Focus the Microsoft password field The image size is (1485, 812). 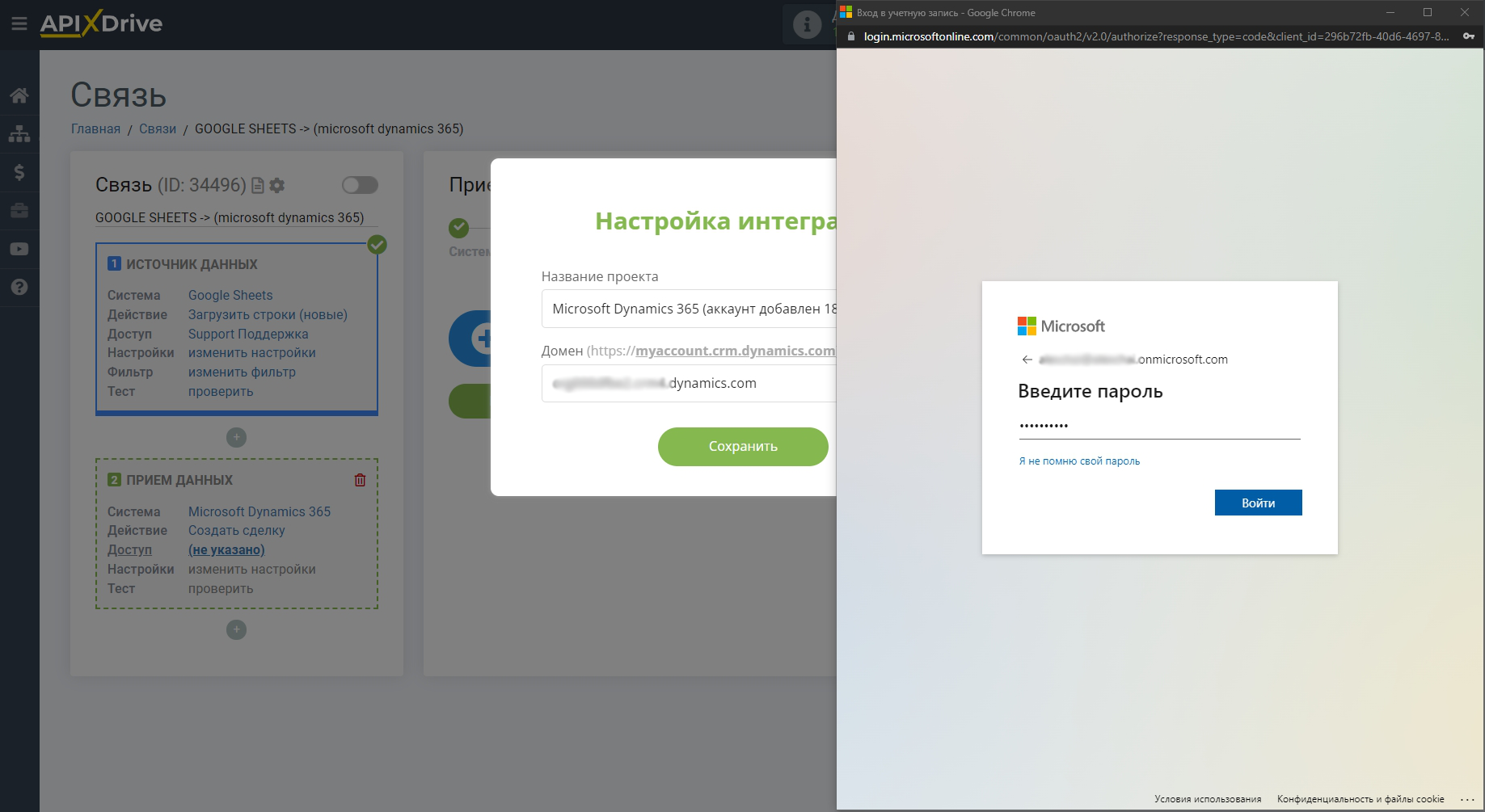[x=1159, y=425]
